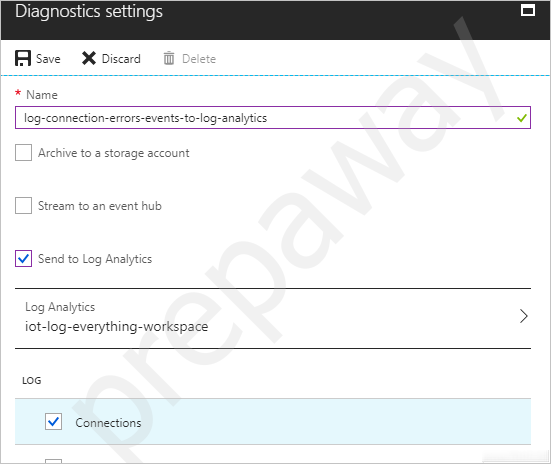Toggle the partially visible checkbox below Connections
This screenshot has height=464, width=551.
[x=53, y=461]
